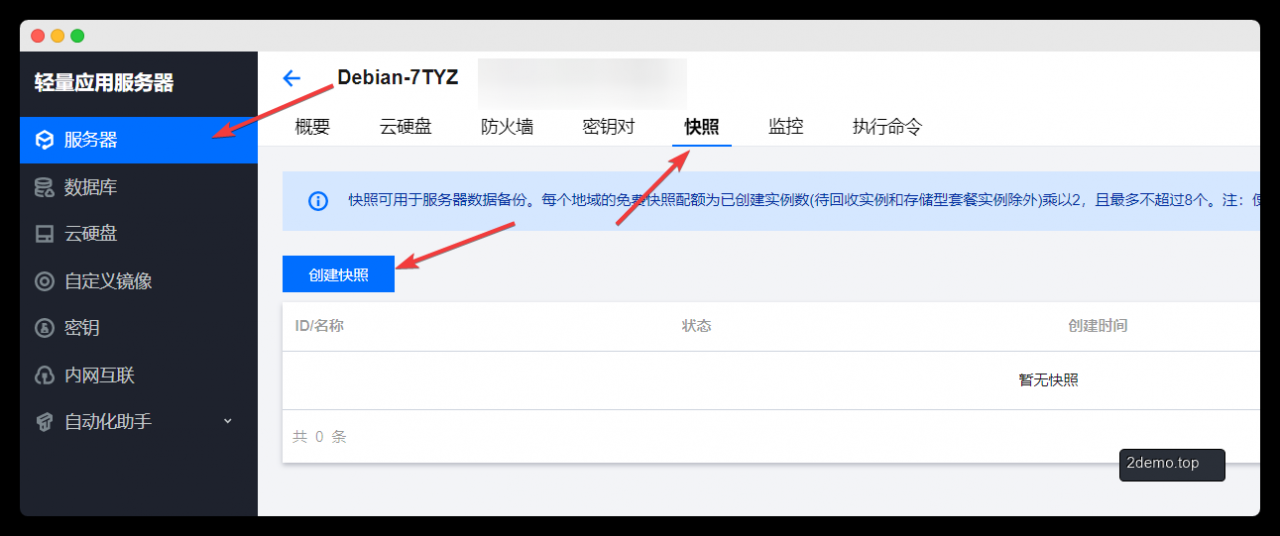Switch to the 概要 tab
The width and height of the screenshot is (1280, 536).
(x=312, y=127)
